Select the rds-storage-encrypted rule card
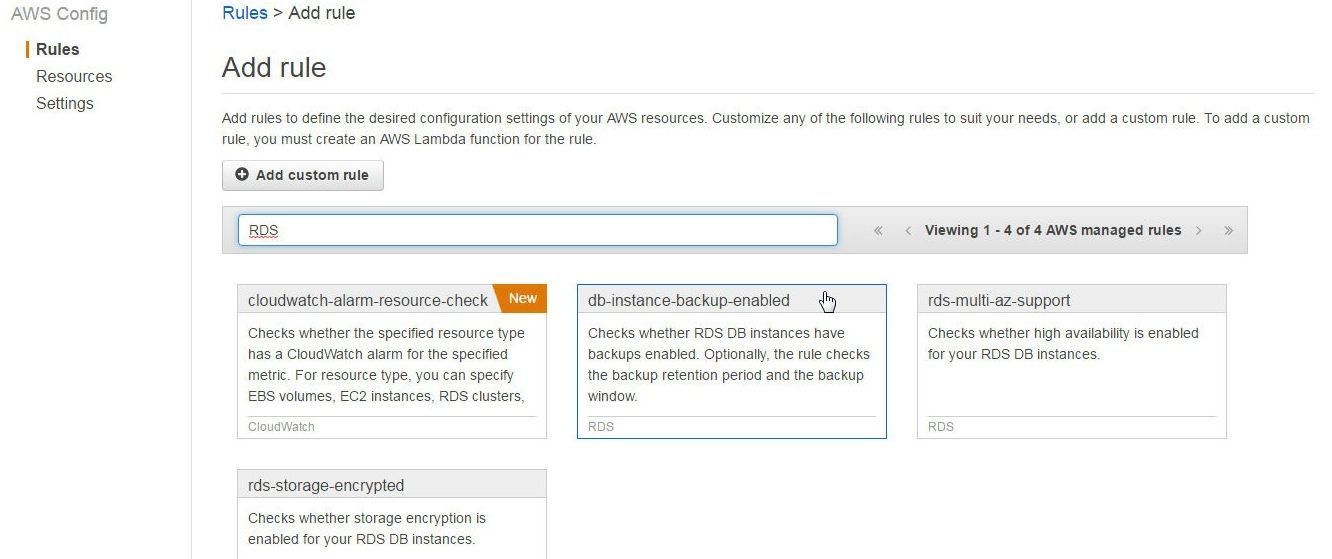The height and width of the screenshot is (559, 1332). tap(392, 514)
